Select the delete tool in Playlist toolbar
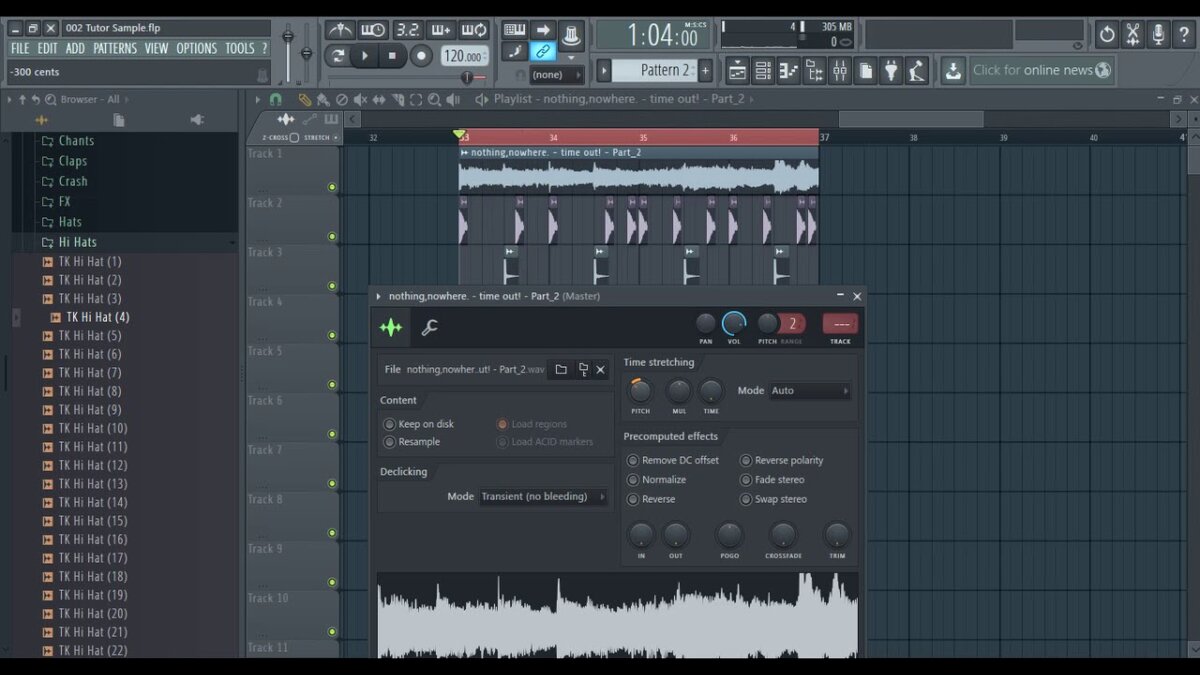The height and width of the screenshot is (675, 1200). tap(342, 99)
